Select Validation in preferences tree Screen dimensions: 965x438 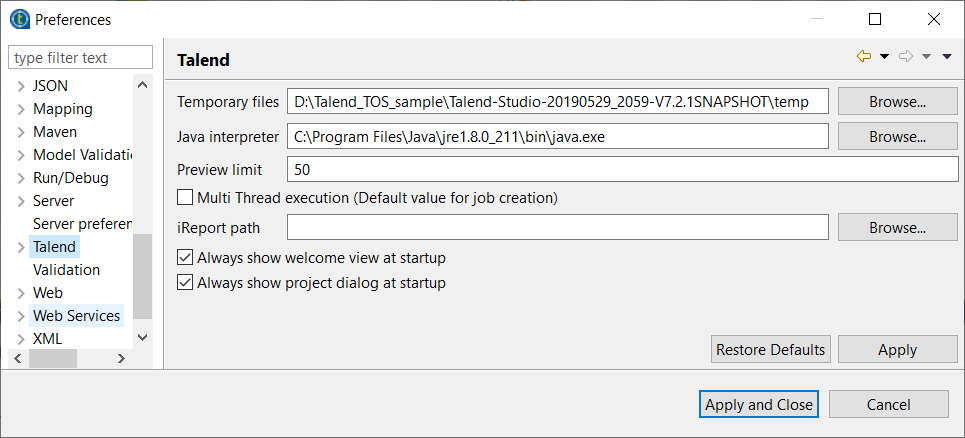pos(66,270)
